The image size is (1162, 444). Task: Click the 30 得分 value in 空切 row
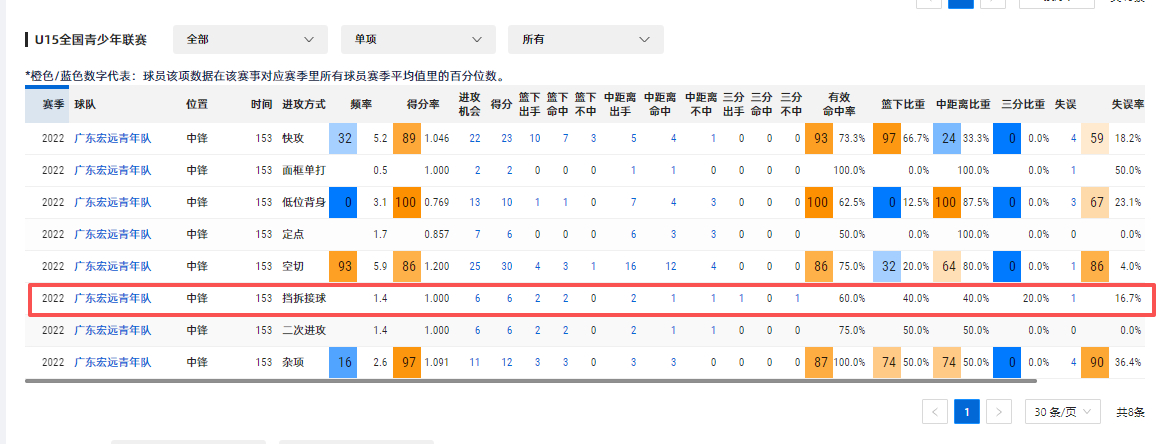click(507, 266)
